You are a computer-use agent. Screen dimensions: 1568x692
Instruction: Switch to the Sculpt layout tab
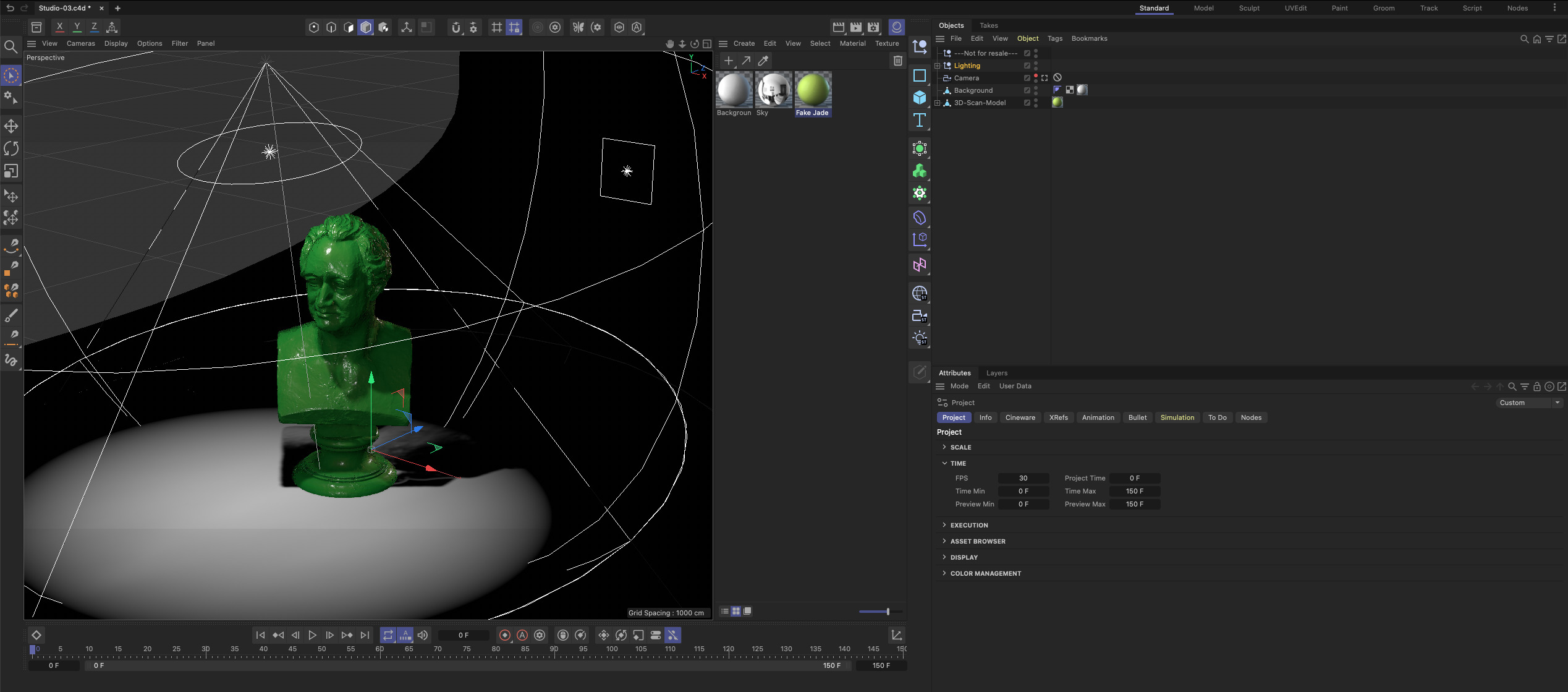coord(1249,8)
